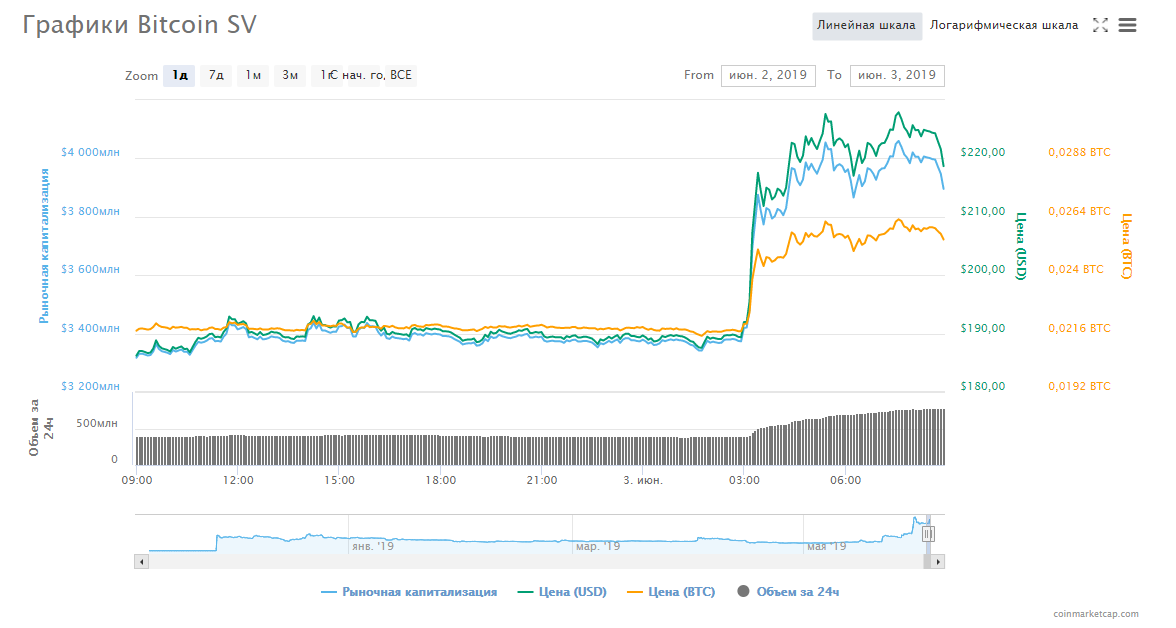
Task: Click the navigator scrollbar left arrow
Action: (141, 561)
